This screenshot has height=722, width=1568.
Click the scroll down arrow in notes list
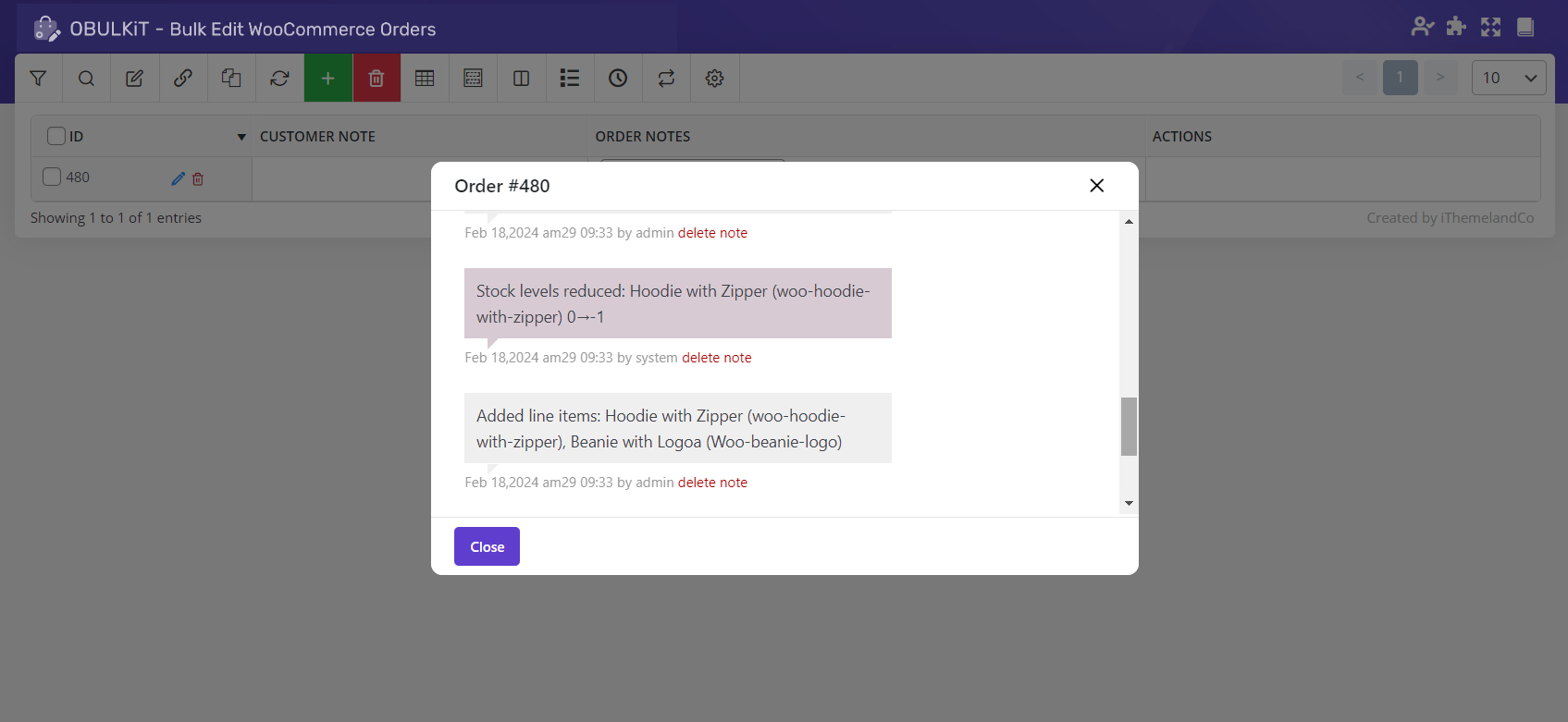coord(1129,504)
